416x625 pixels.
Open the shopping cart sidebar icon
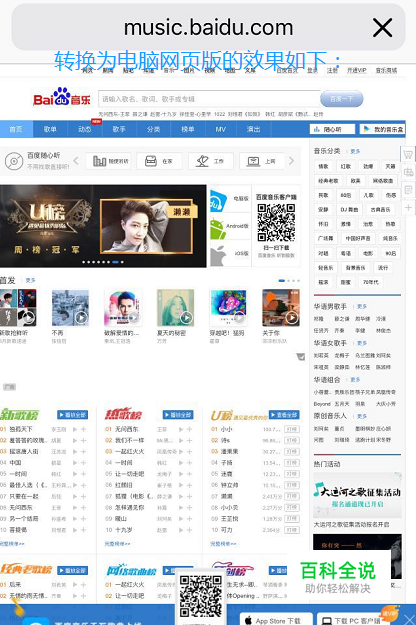point(408,154)
